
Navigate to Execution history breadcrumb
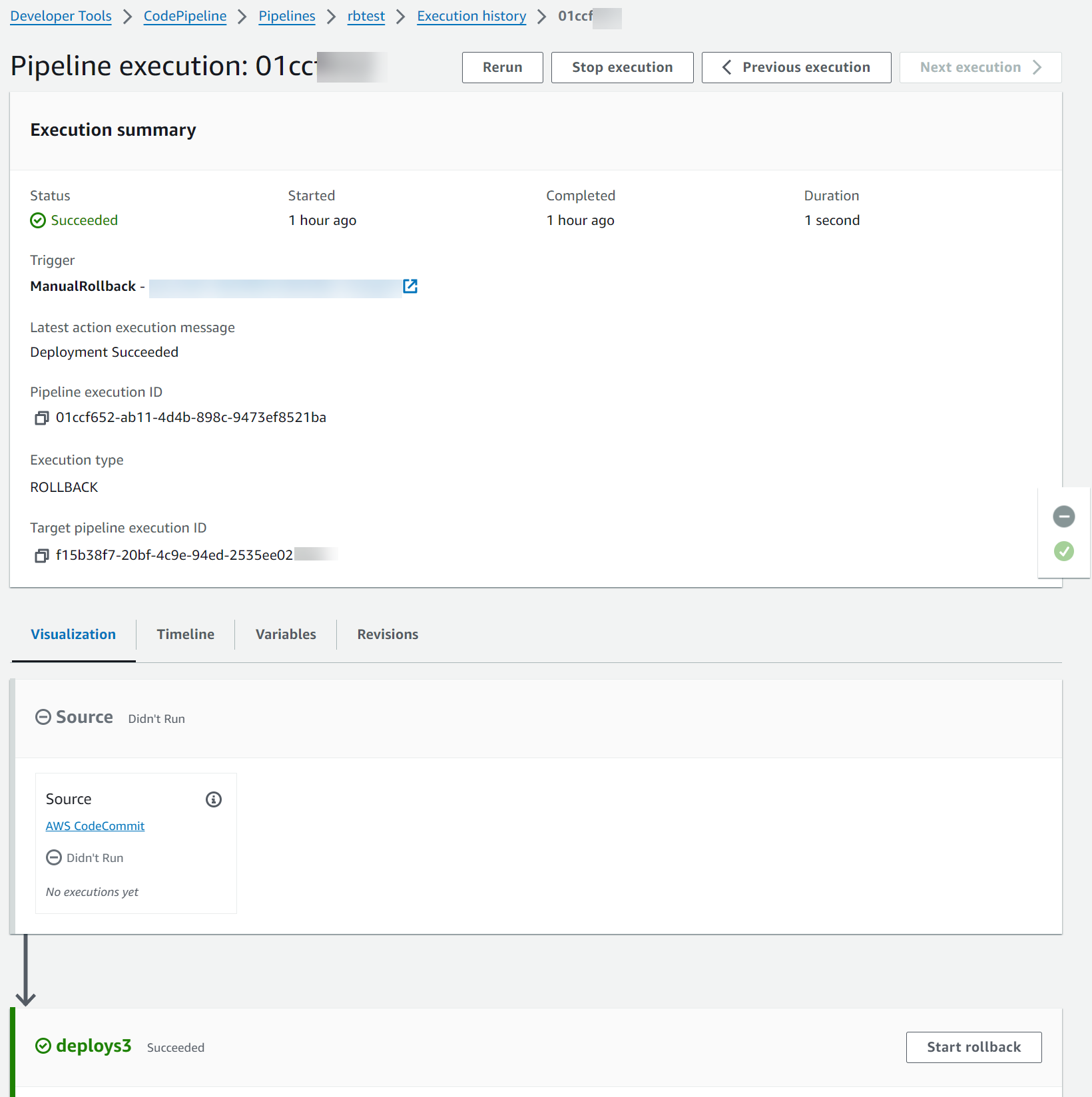point(471,16)
